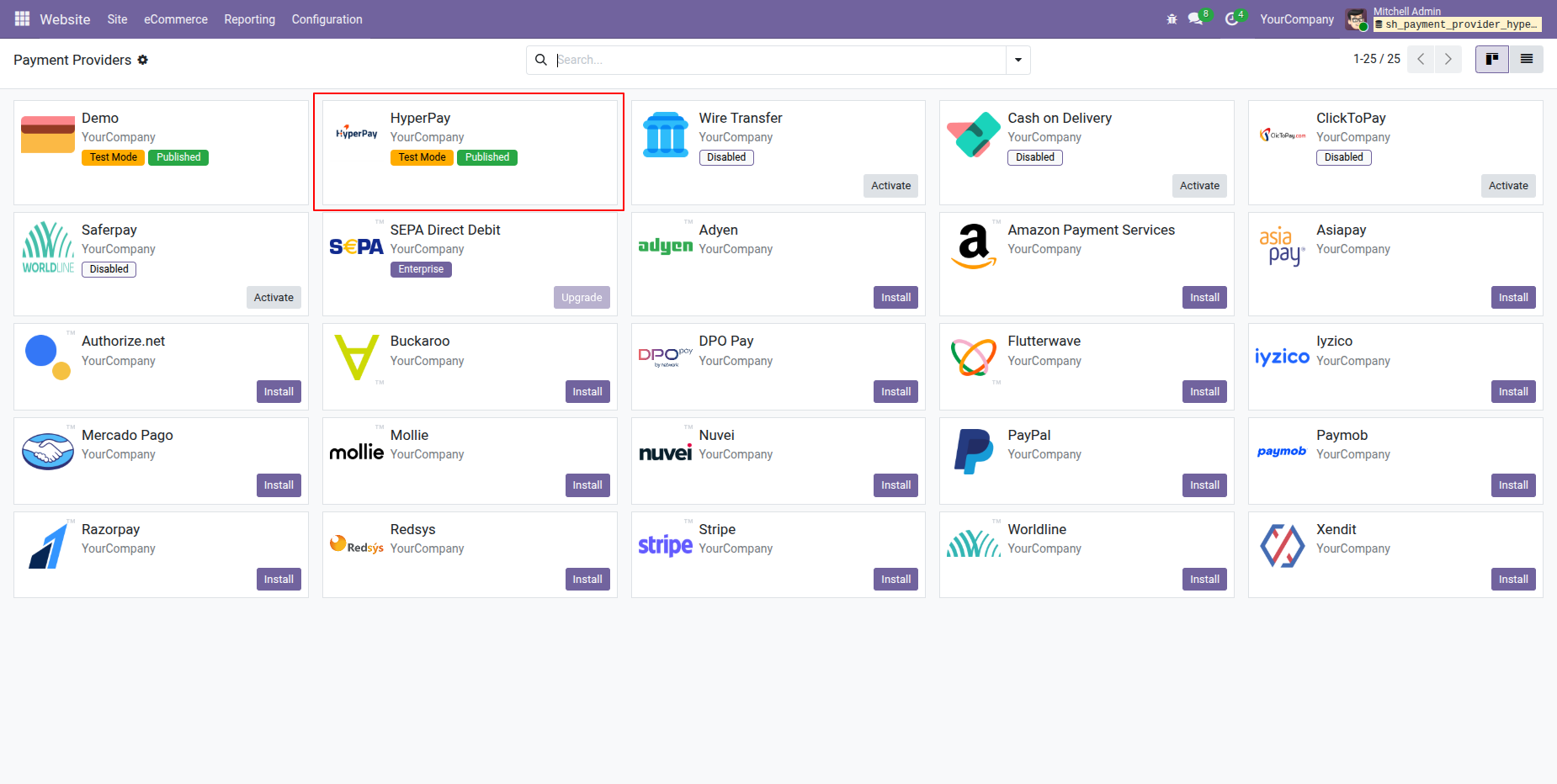Click the Search input field
The width and height of the screenshot is (1557, 784).
pos(778,60)
